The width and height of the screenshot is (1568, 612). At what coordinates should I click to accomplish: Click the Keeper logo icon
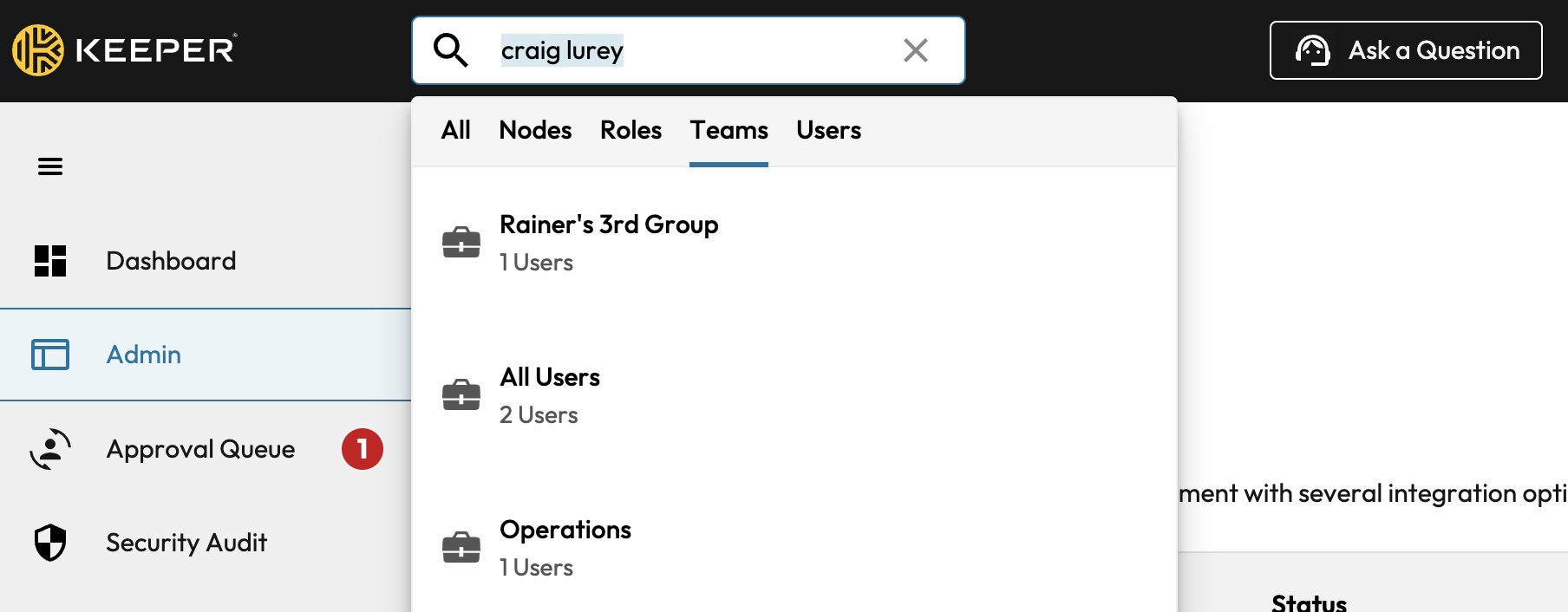pos(38,50)
